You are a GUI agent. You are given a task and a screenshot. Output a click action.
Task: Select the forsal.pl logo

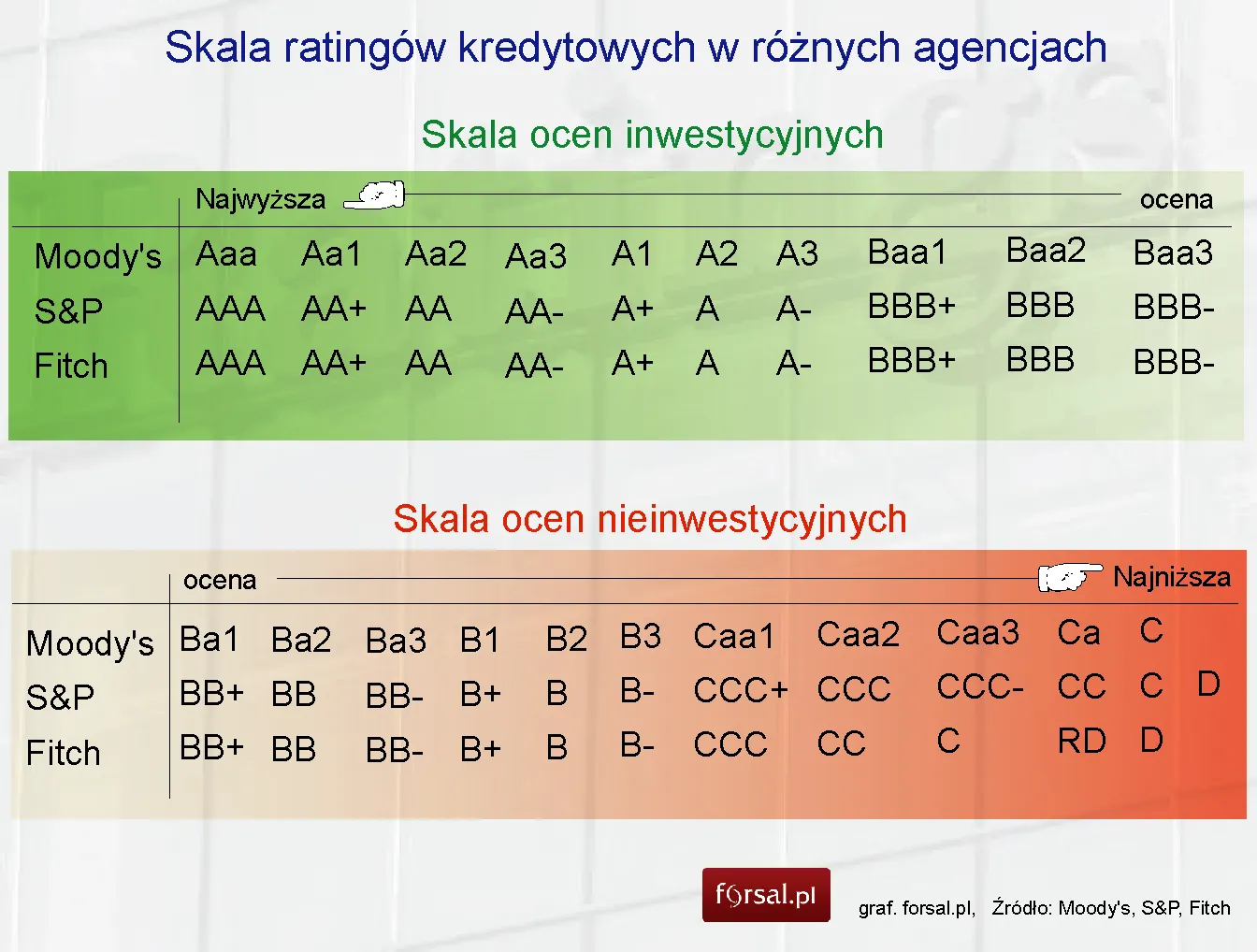tap(766, 895)
